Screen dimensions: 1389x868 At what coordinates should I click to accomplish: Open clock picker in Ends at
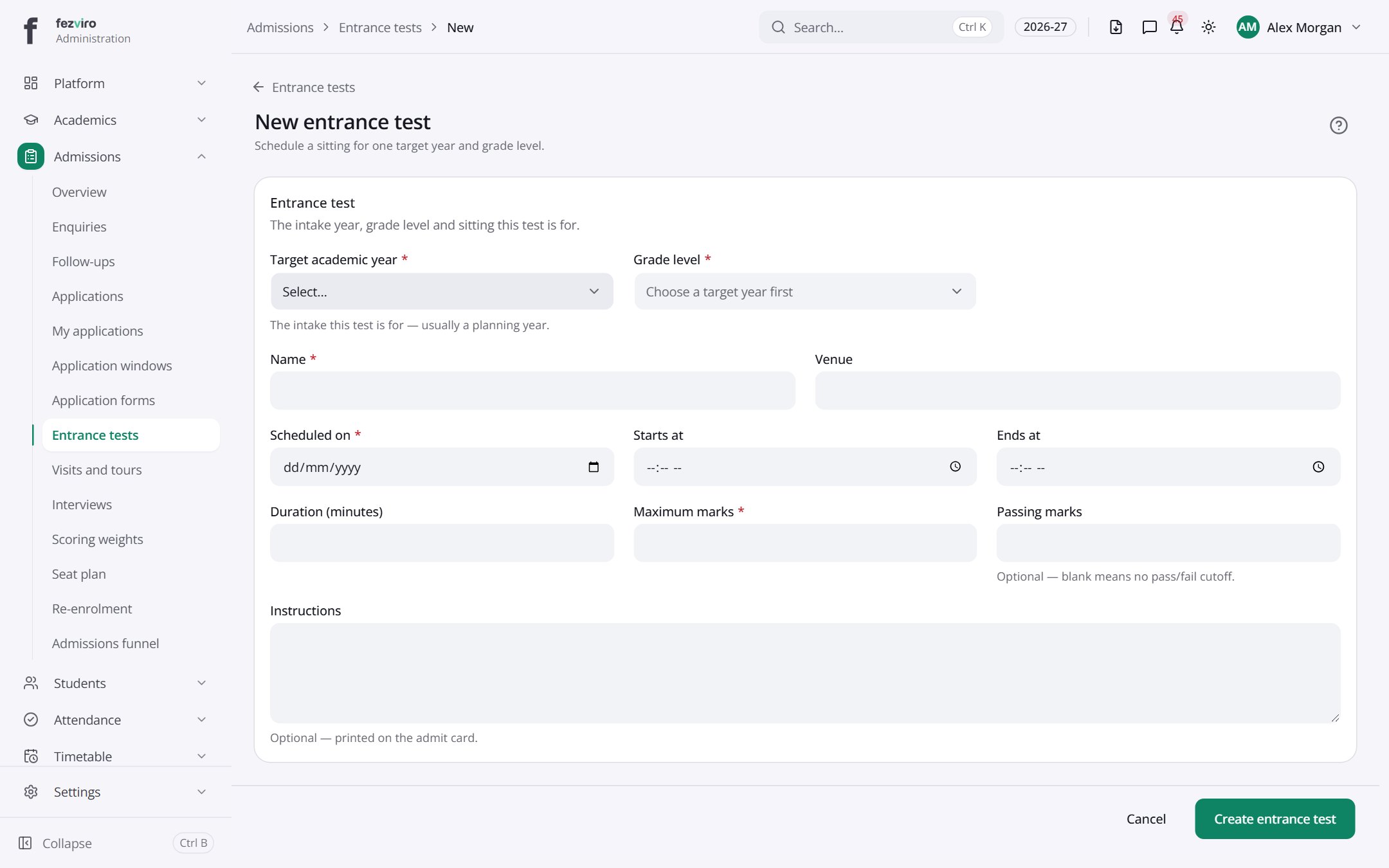pyautogui.click(x=1318, y=467)
